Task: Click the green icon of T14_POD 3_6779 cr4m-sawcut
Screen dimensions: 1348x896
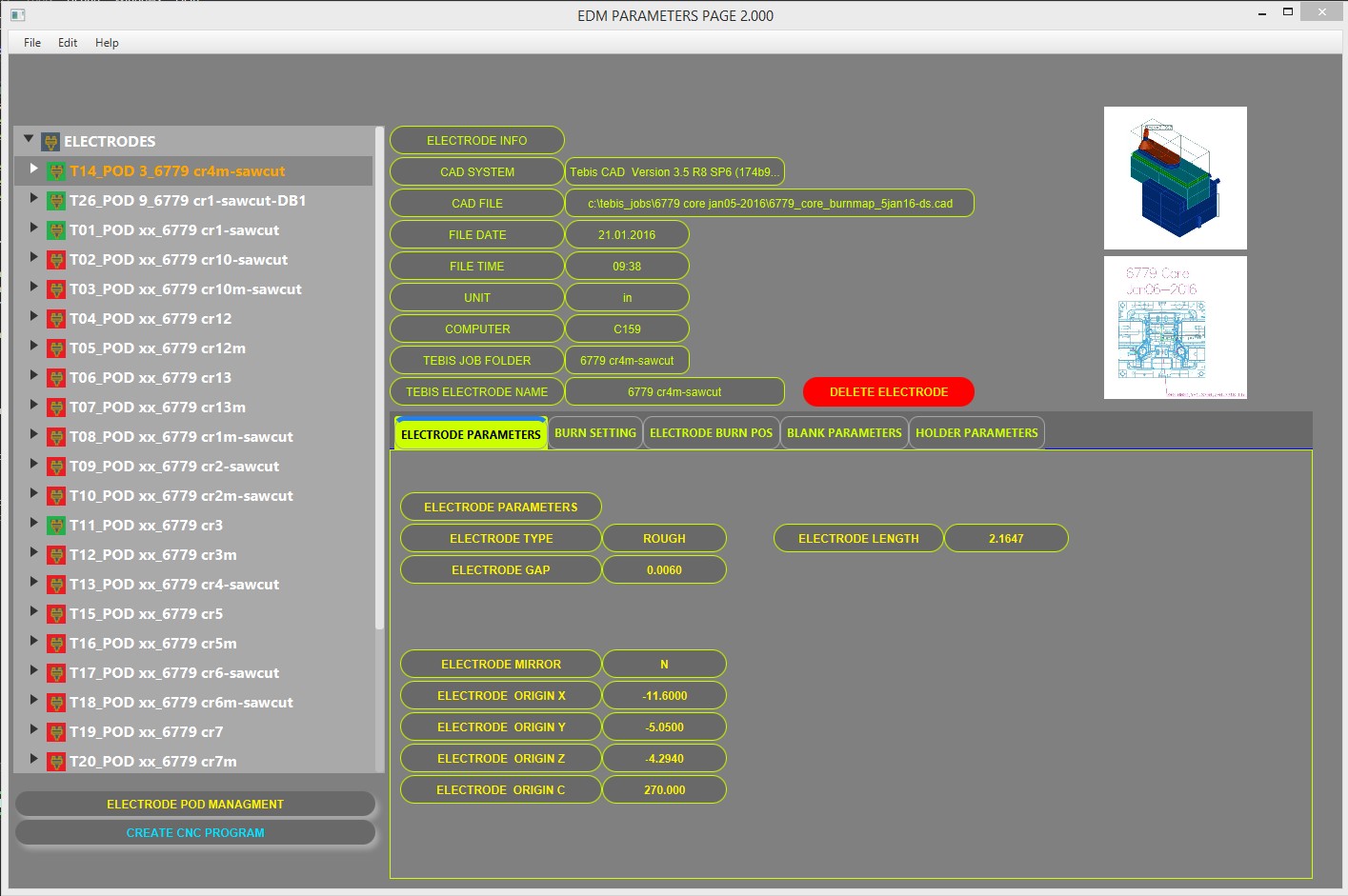Action: pyautogui.click(x=56, y=171)
